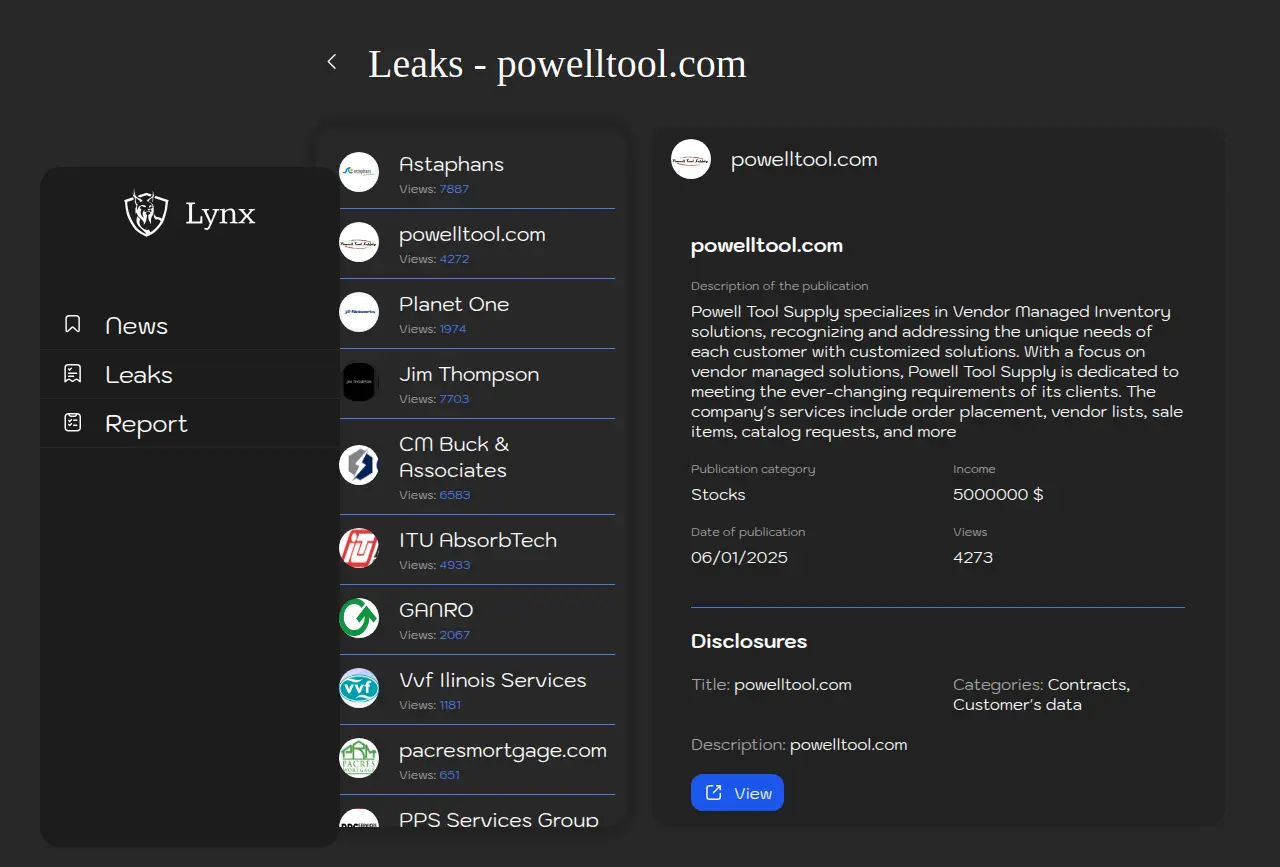Image resolution: width=1280 pixels, height=867 pixels.
Task: Open the Report menu item
Action: 146,424
